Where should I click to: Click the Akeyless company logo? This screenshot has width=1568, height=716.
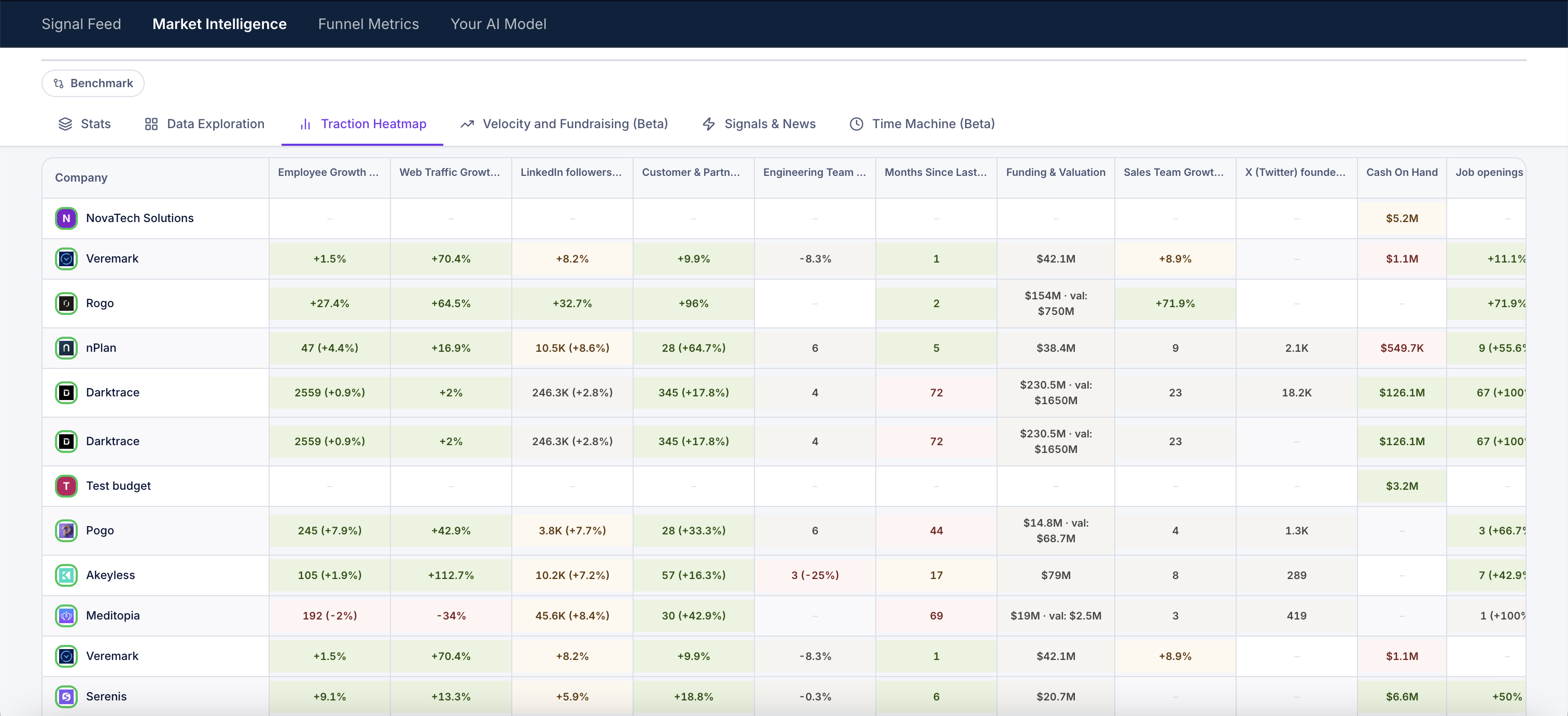(x=66, y=575)
